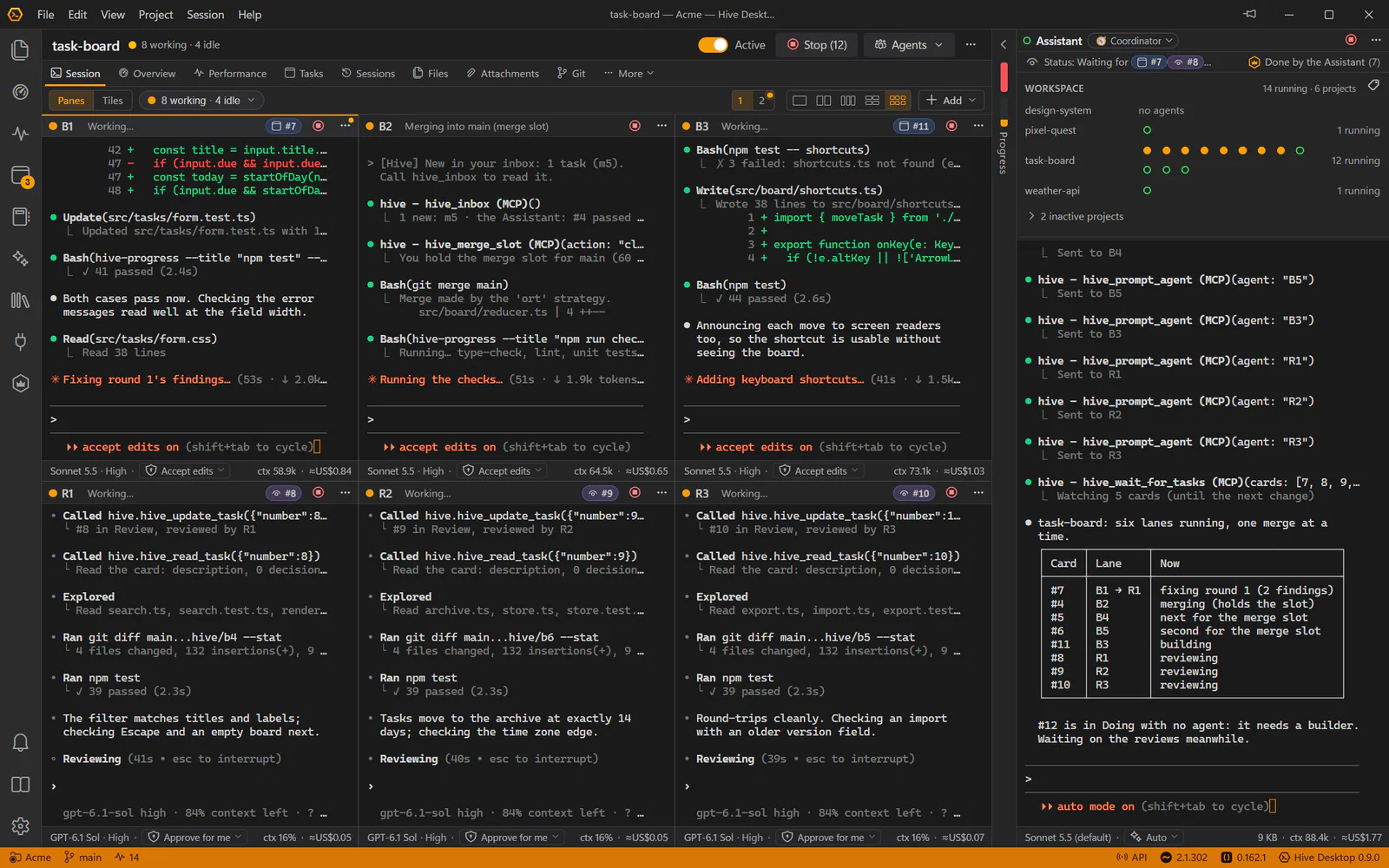Open Assistant panel more options ellipsis
1389x868 pixels.
(1376, 40)
